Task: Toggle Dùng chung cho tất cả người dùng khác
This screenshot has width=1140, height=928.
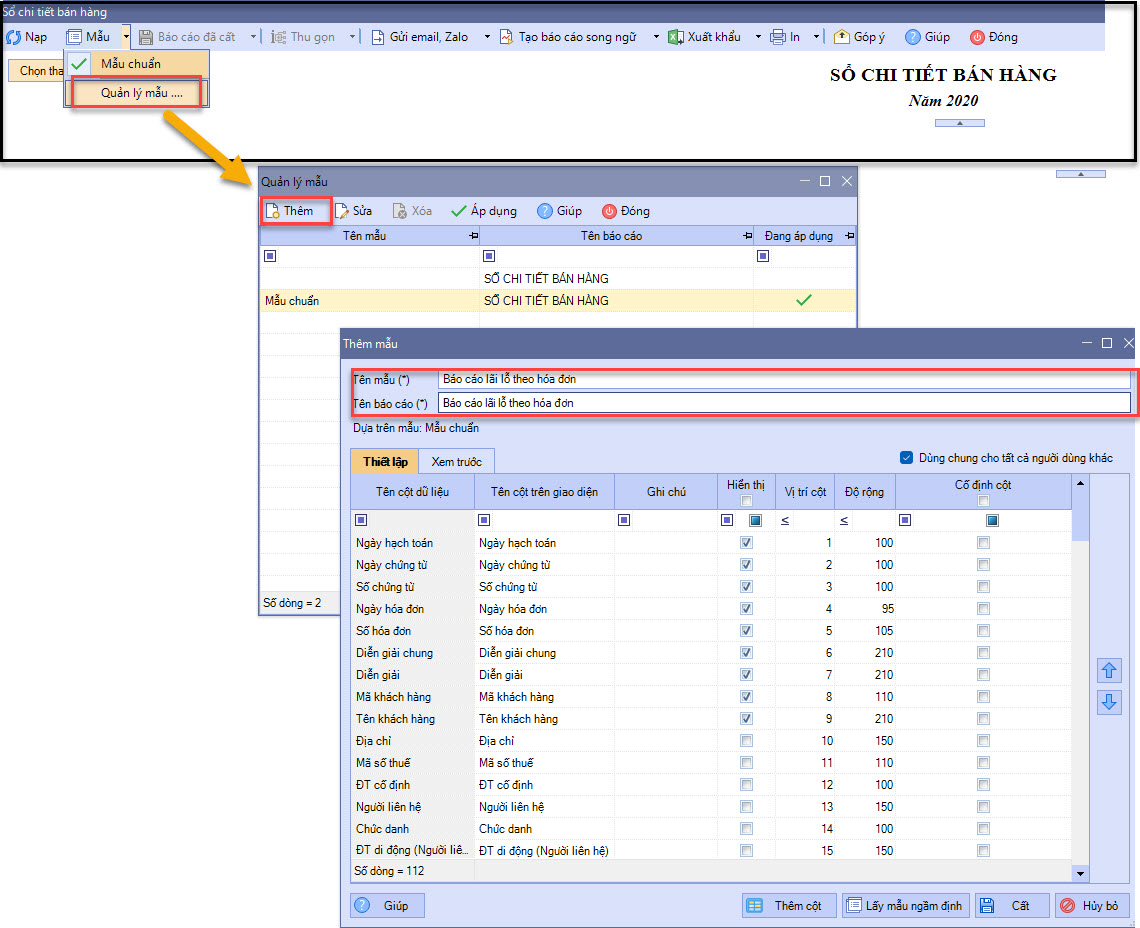Action: (x=906, y=458)
